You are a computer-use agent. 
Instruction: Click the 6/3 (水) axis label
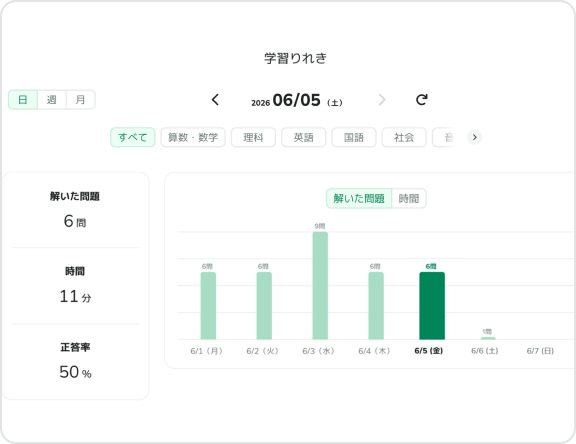pos(318,351)
